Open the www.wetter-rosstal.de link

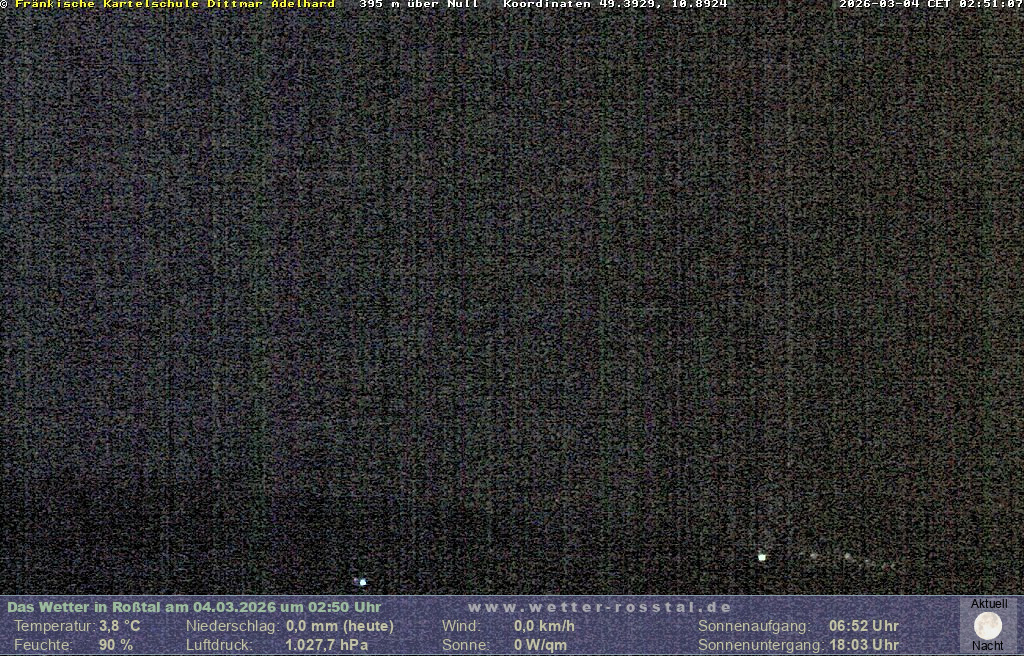click(600, 607)
